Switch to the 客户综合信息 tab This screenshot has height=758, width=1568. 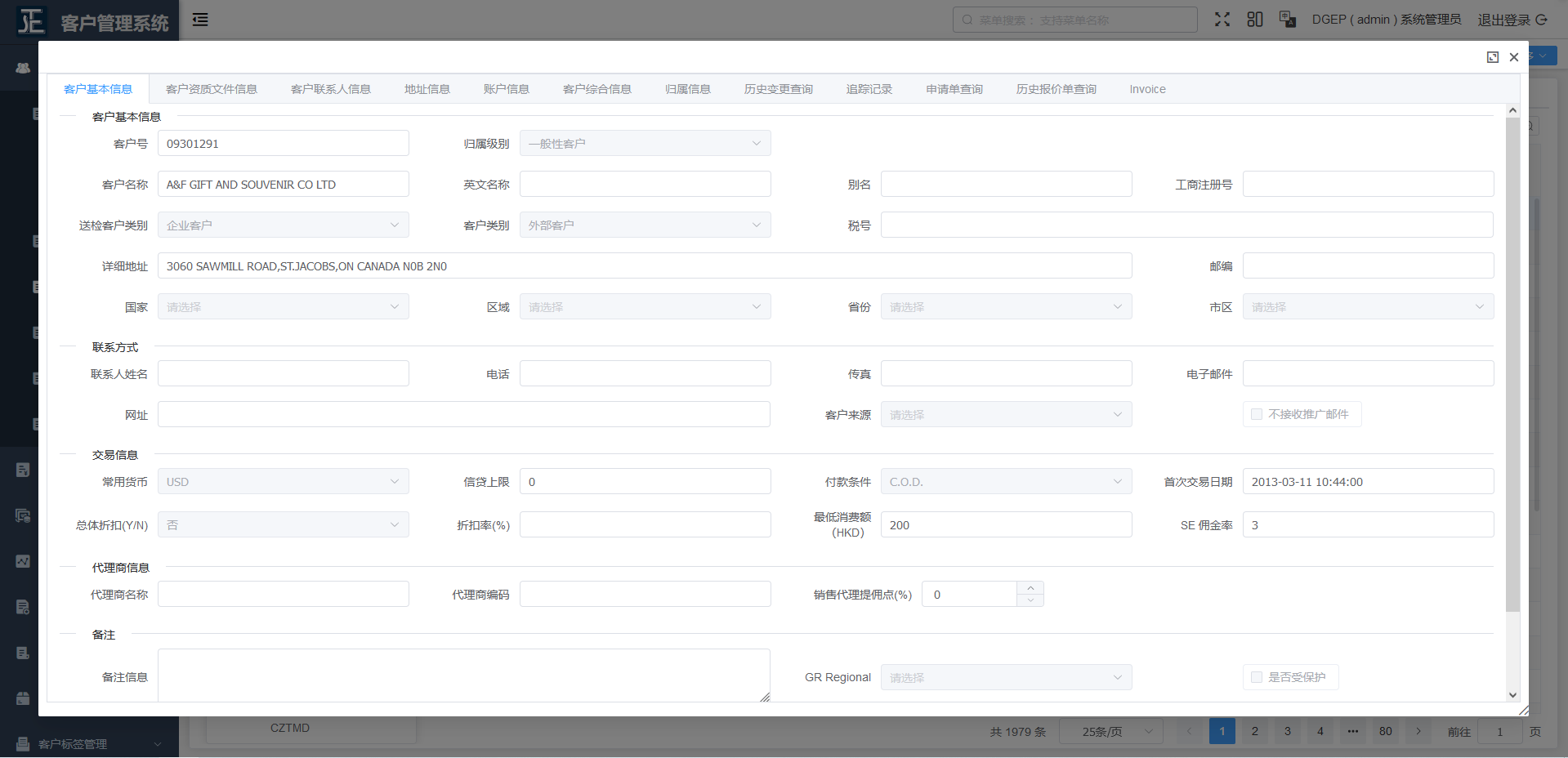click(597, 89)
